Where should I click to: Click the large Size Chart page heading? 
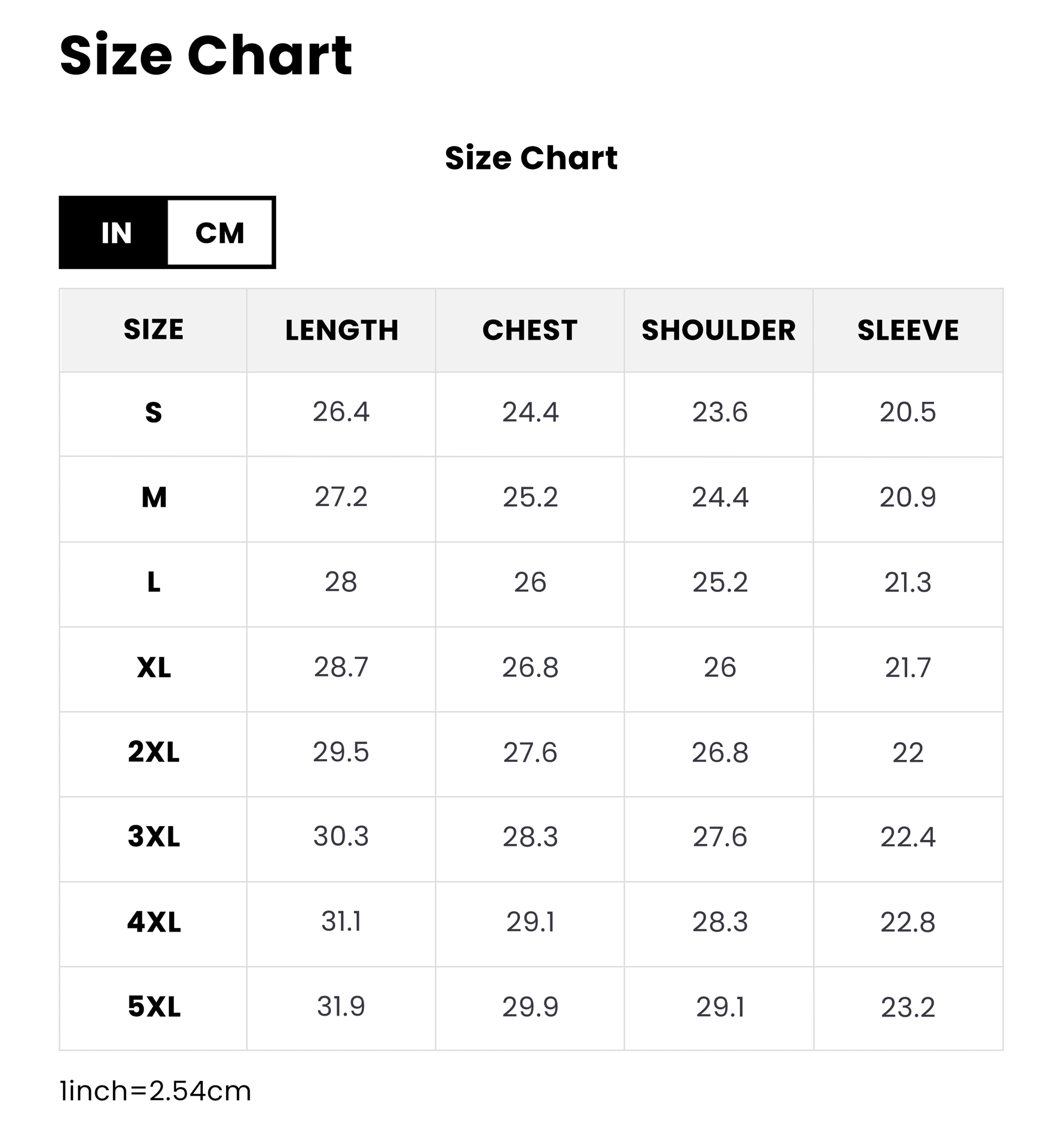click(x=206, y=55)
